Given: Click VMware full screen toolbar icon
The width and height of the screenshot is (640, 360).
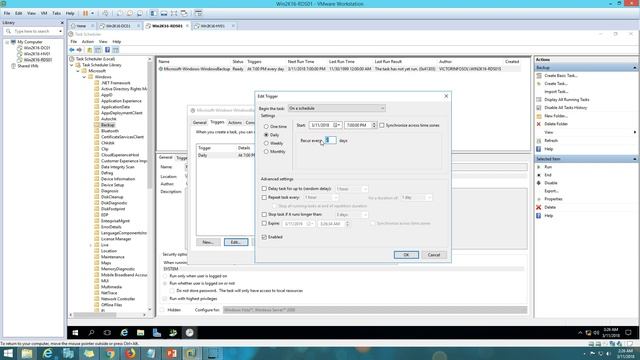Looking at the screenshot, I should [174, 13].
